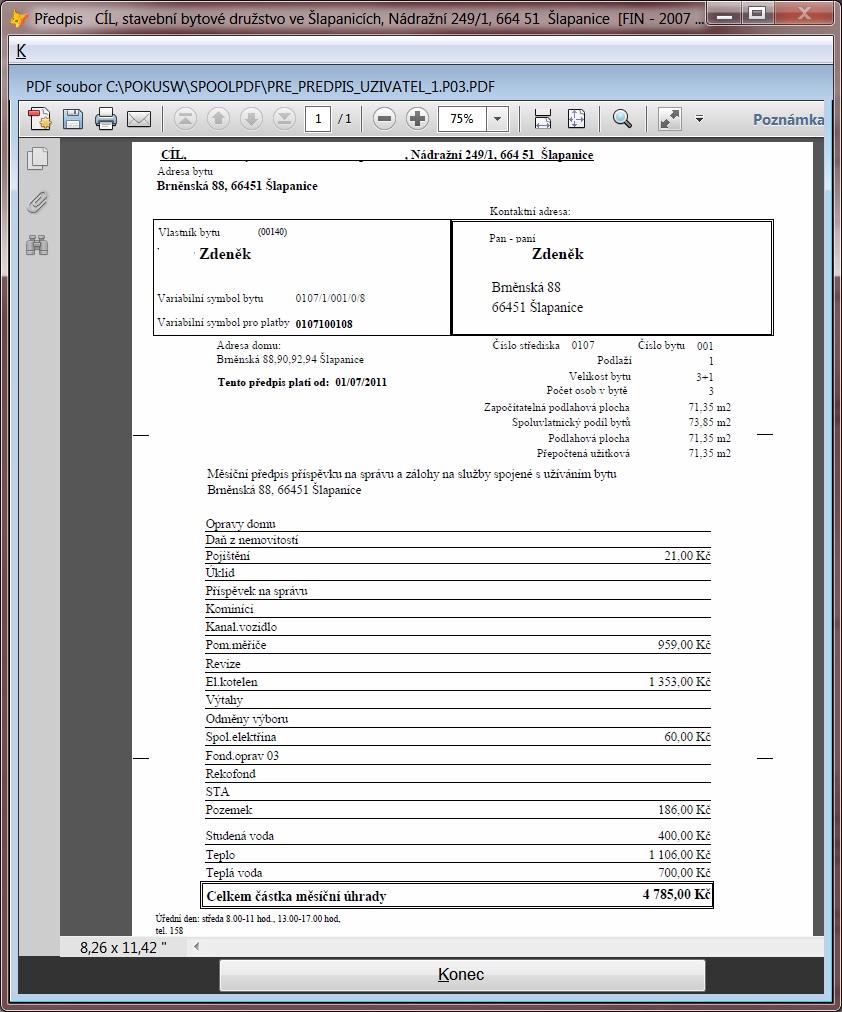This screenshot has width=842, height=1012.
Task: Click the Kontaktní adresa heading
Action: pyautogui.click(x=530, y=211)
